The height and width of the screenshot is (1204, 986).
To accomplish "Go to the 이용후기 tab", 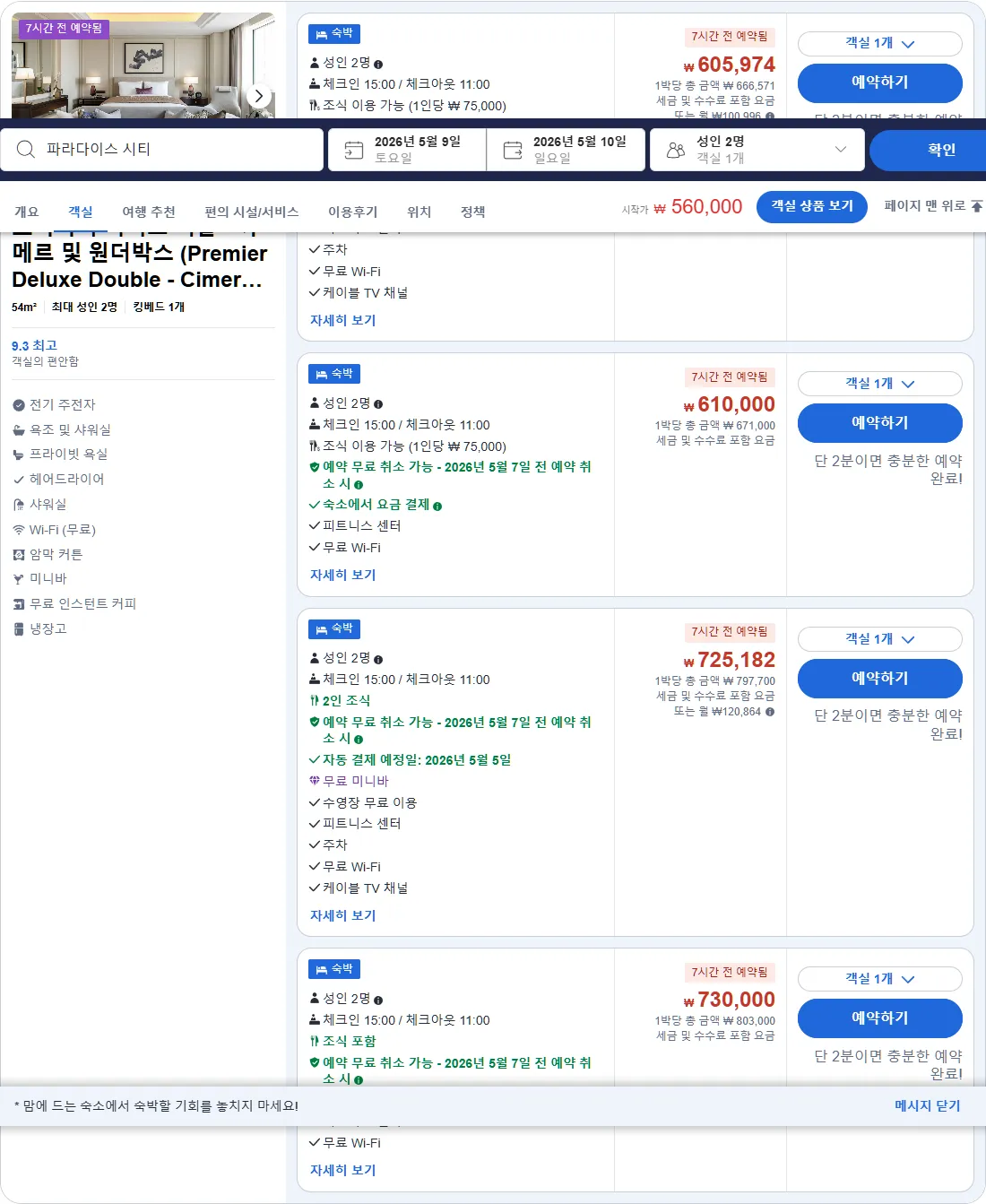I will point(353,212).
